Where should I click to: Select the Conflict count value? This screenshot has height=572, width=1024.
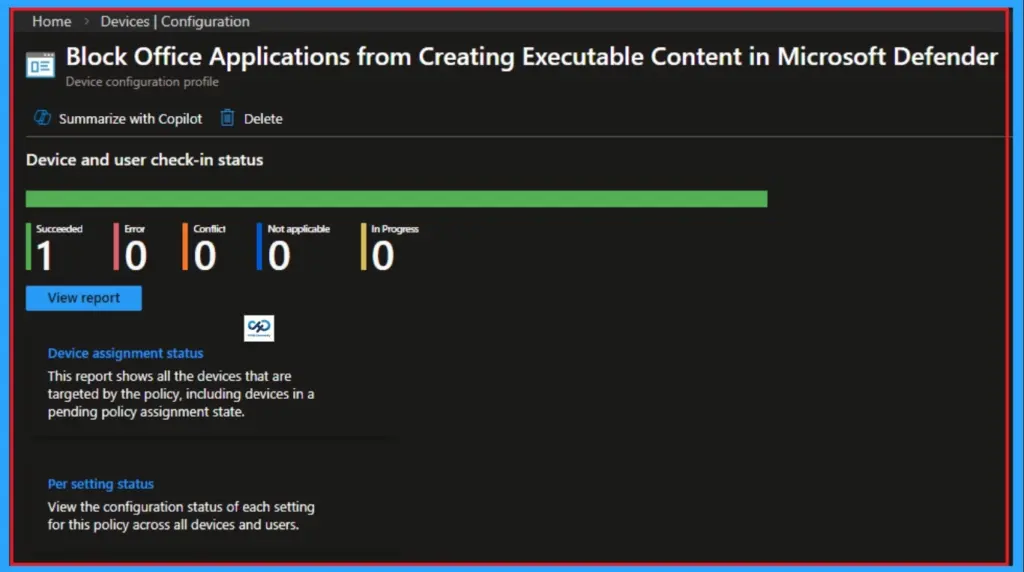pyautogui.click(x=205, y=256)
